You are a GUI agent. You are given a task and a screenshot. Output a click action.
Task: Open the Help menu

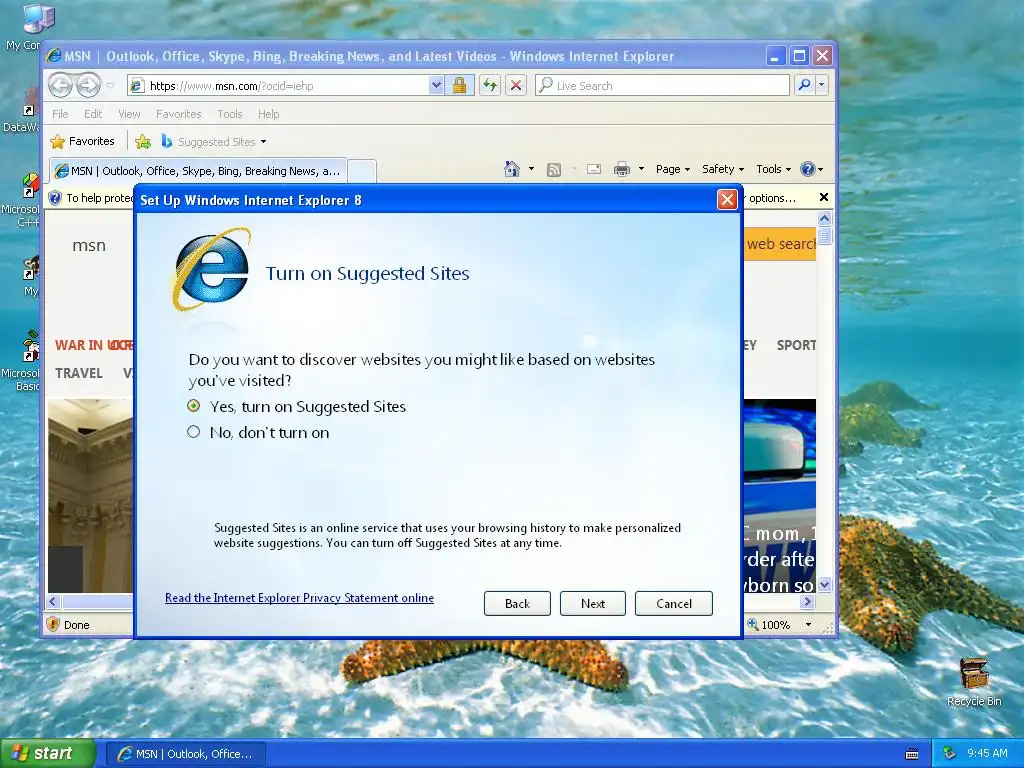(x=268, y=114)
